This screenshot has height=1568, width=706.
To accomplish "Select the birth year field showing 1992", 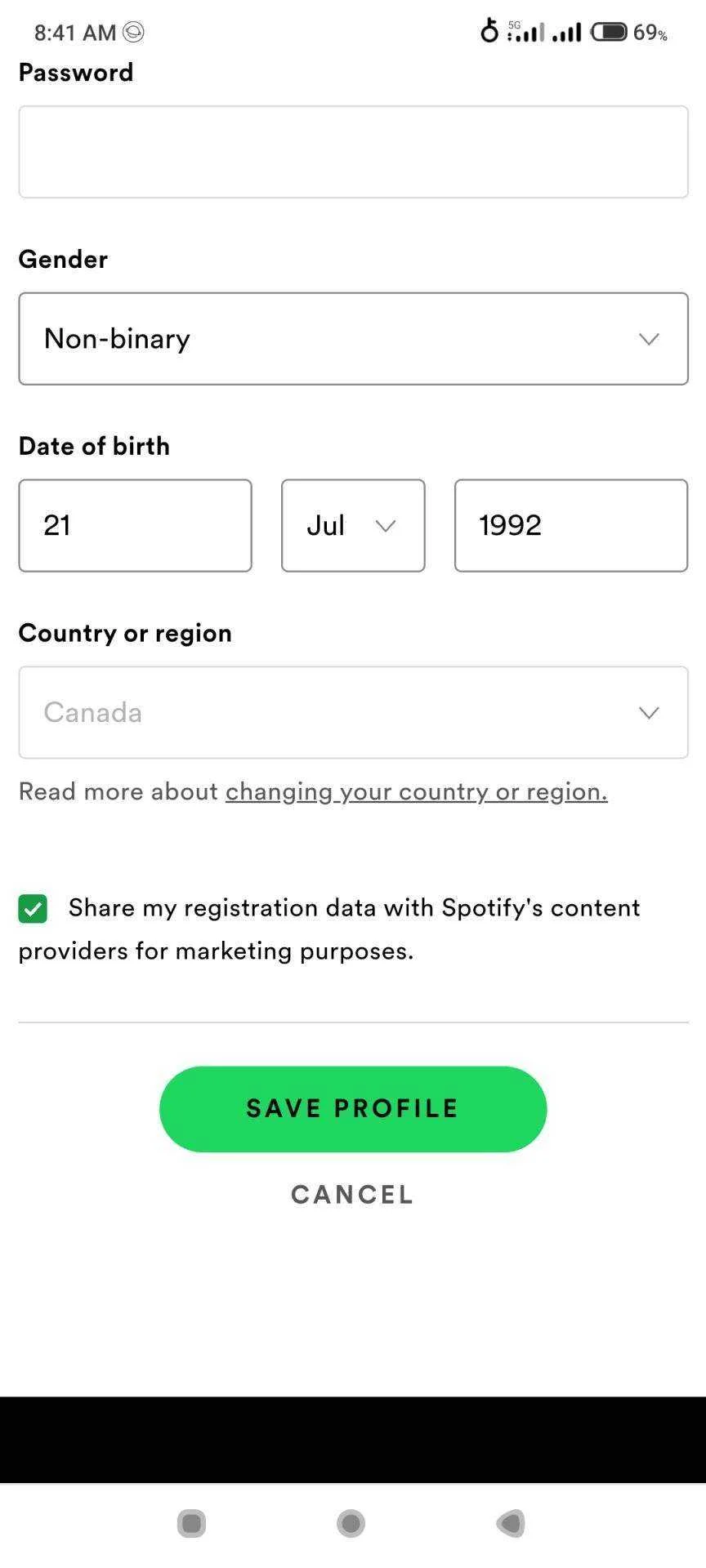I will (571, 525).
